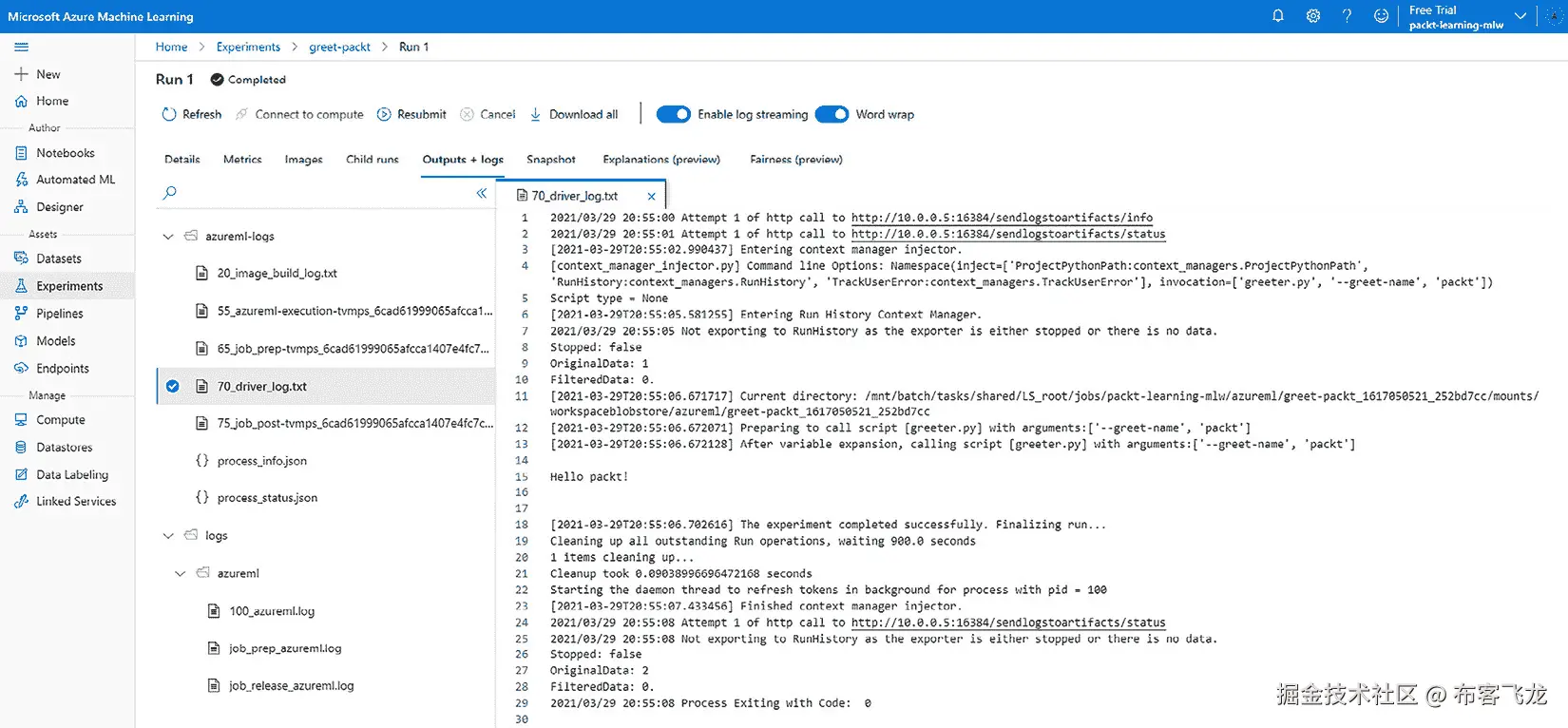Open the workspace switcher dropdown arrow
This screenshot has height=728, width=1568.
[x=1520, y=16]
